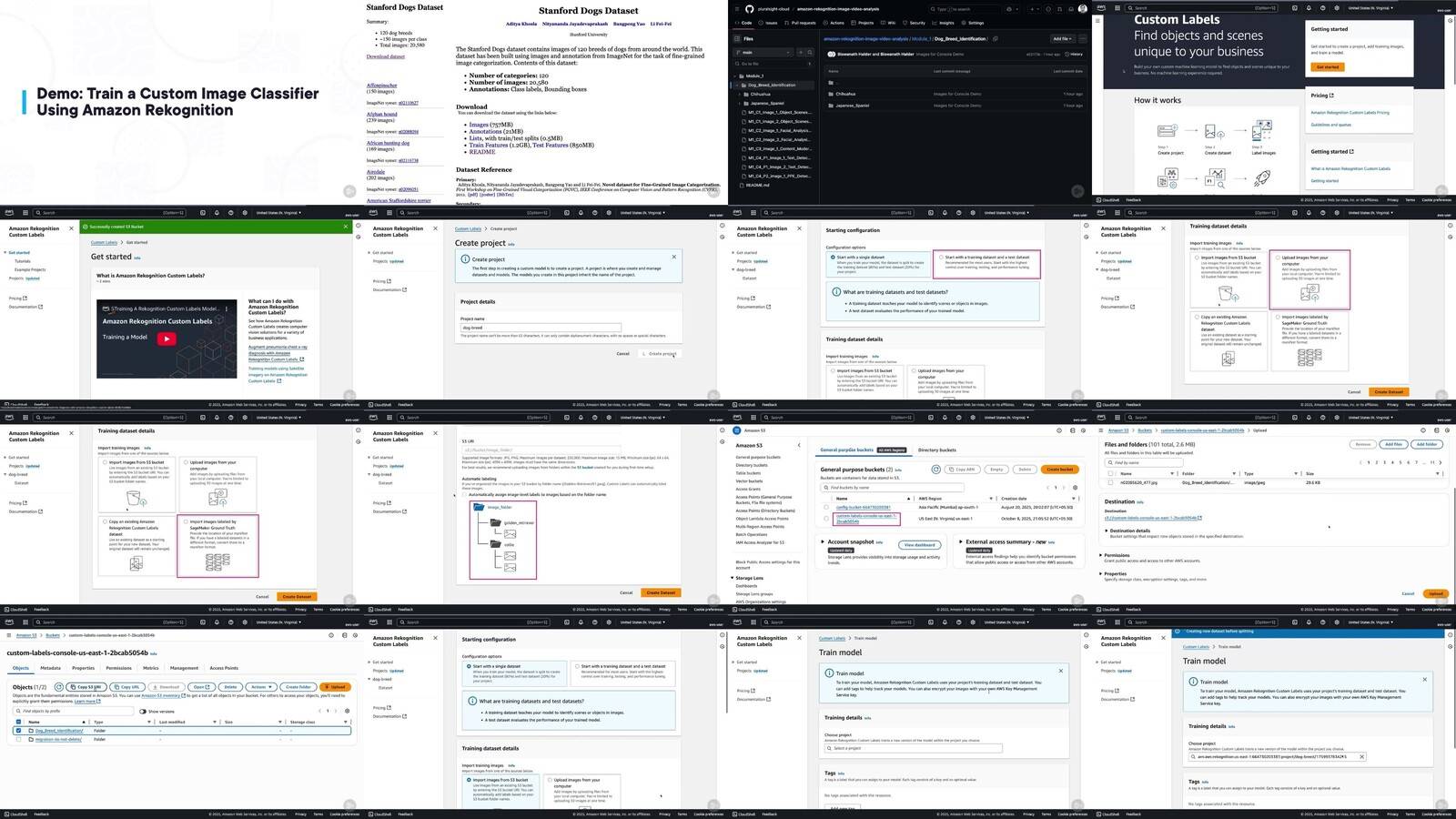Open the Actions dropdown in S3 Objects
Screen dimensions: 1456x819
260,687
